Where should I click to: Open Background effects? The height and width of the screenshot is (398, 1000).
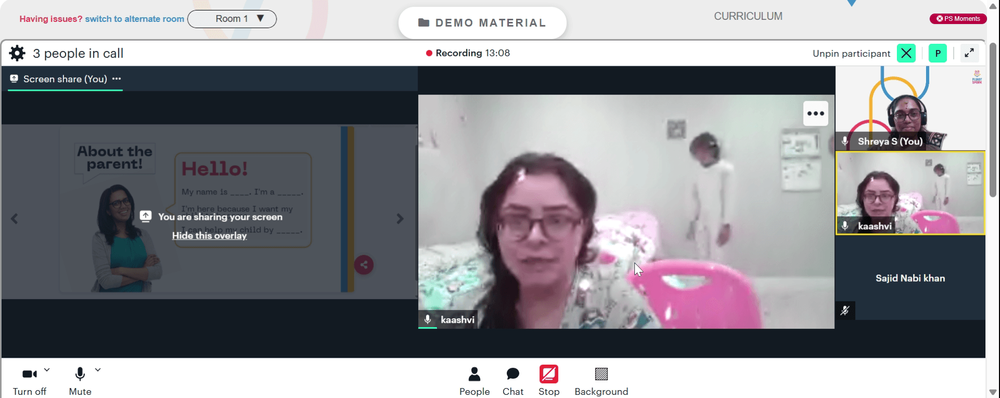click(x=601, y=381)
